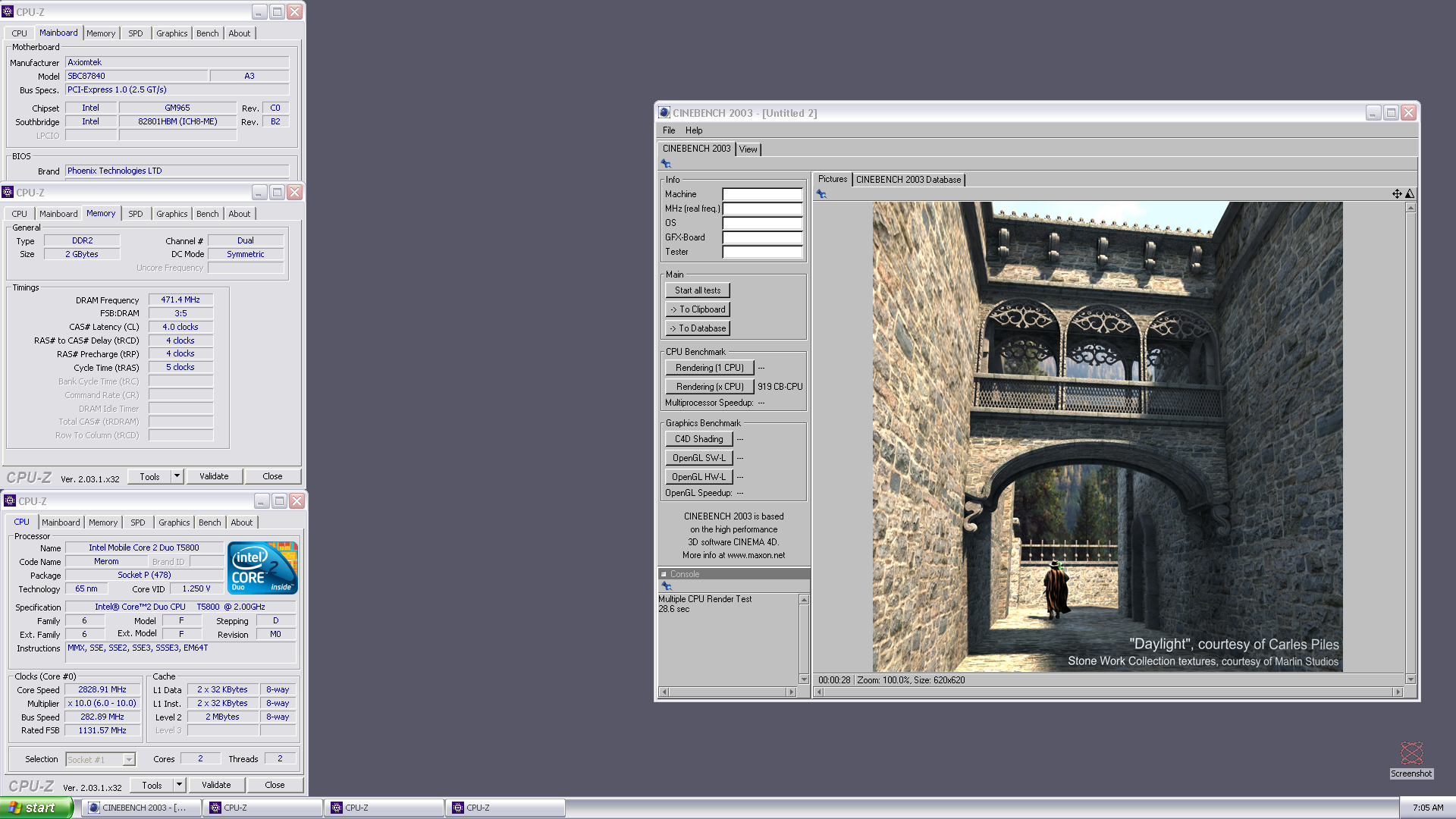Open About tab in top Mainboard CPU-Z window
The image size is (1456, 819).
(240, 33)
